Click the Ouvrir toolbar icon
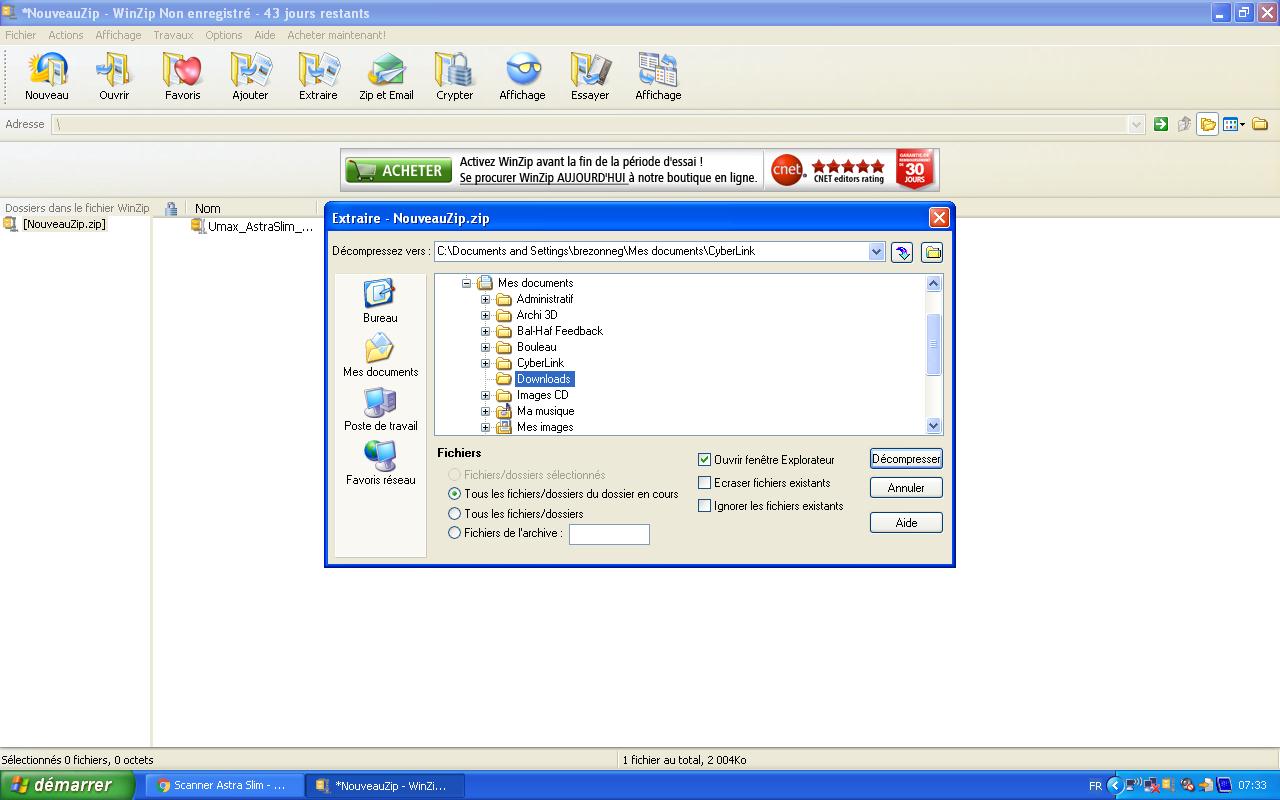1280x800 pixels. pyautogui.click(x=114, y=77)
